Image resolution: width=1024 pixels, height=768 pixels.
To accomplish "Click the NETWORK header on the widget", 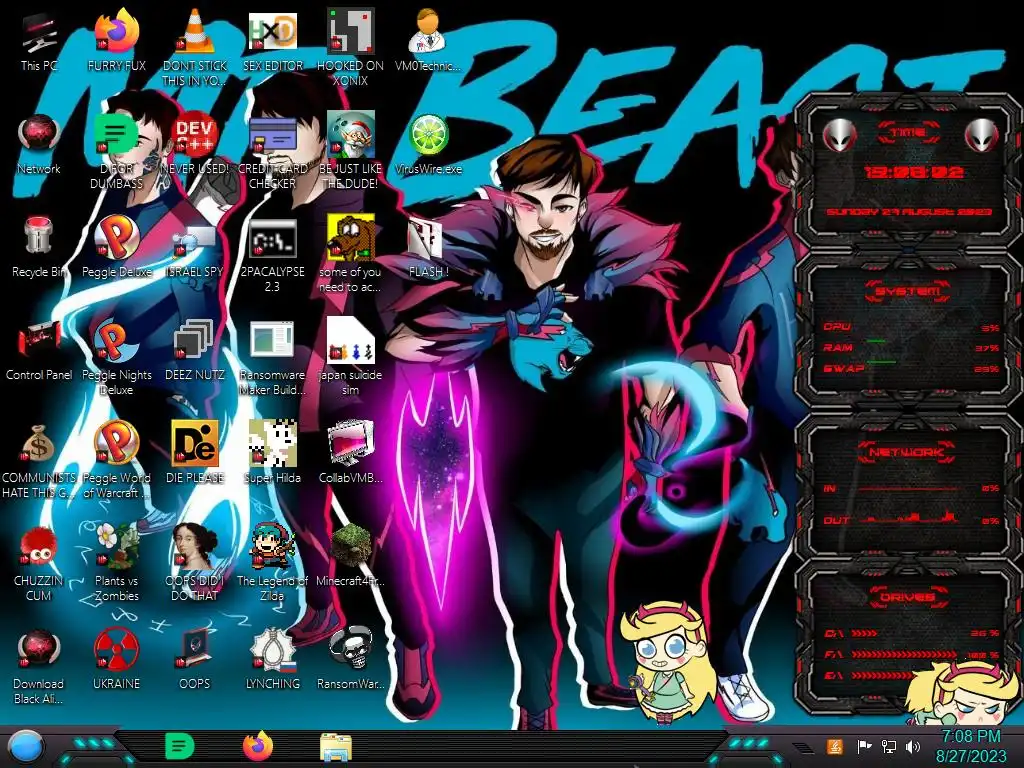I will (908, 451).
